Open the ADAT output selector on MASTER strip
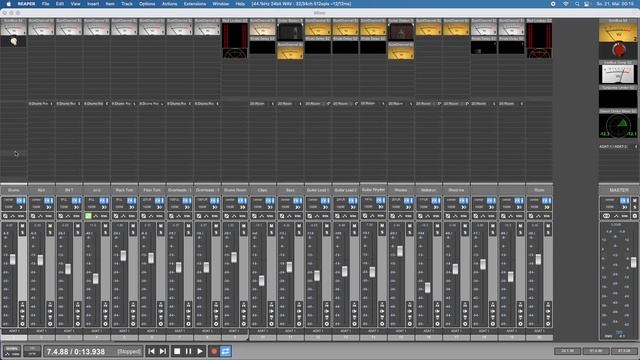The image size is (640, 360). (618, 146)
